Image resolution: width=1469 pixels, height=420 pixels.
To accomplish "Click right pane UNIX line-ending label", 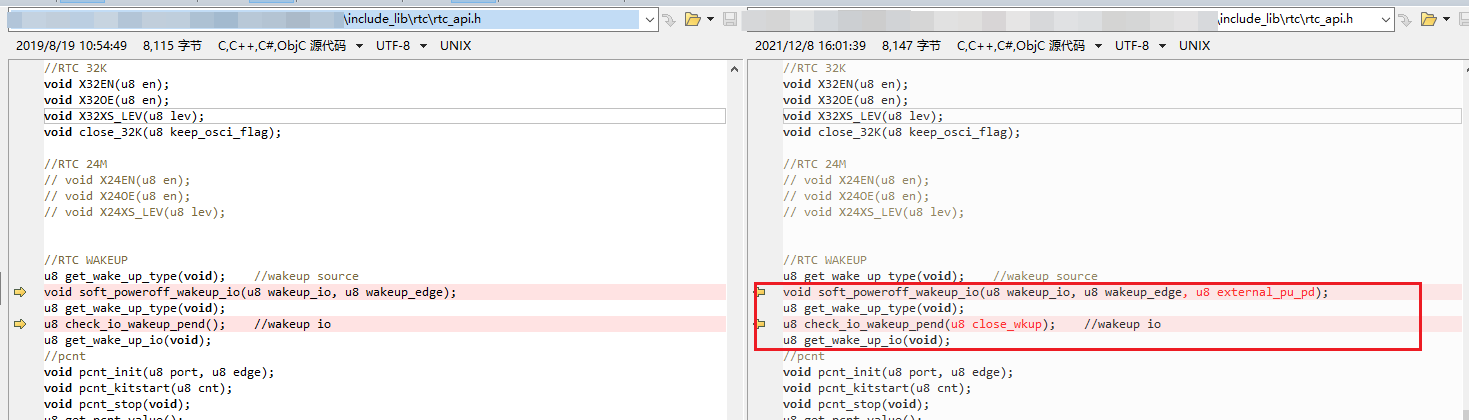I will [x=1194, y=45].
